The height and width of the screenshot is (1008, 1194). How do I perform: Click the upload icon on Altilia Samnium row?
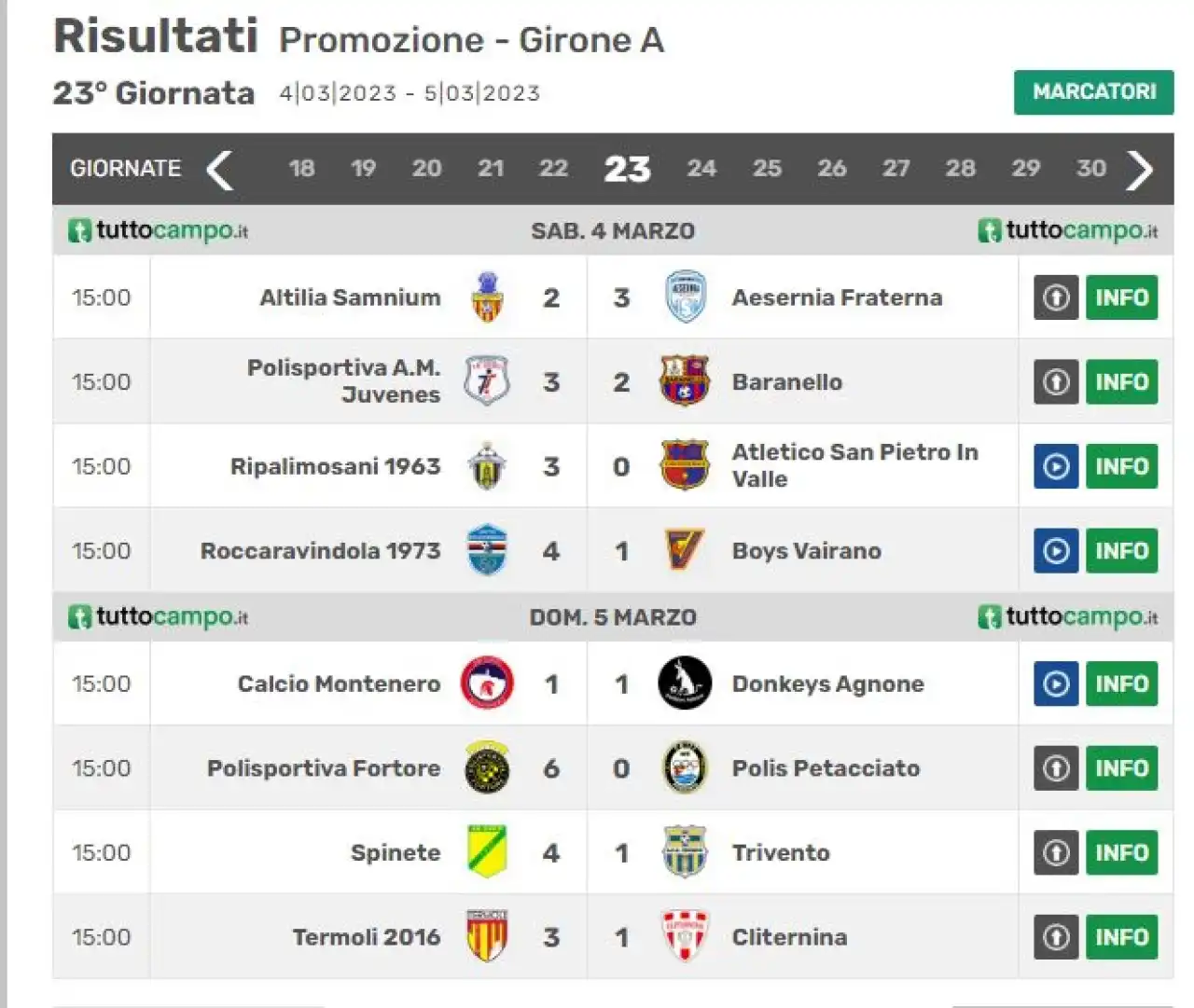[1056, 297]
